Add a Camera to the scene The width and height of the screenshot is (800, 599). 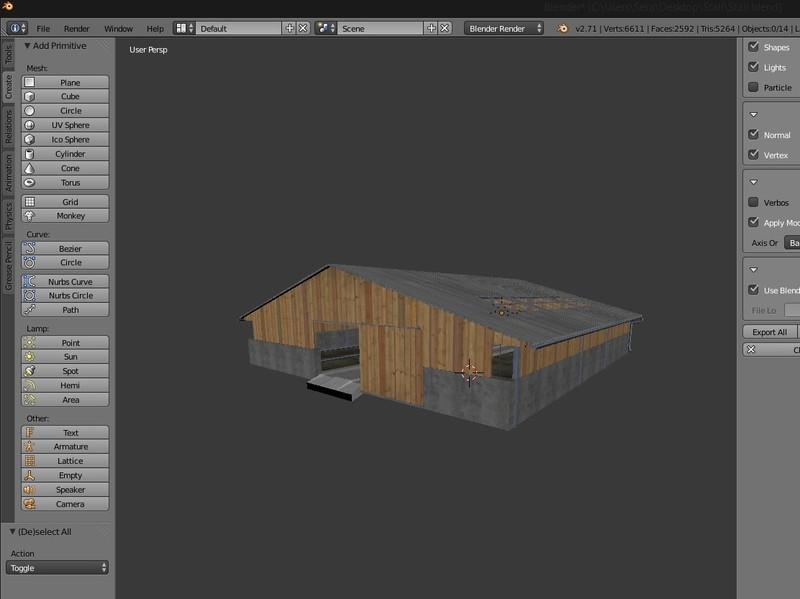(65, 504)
